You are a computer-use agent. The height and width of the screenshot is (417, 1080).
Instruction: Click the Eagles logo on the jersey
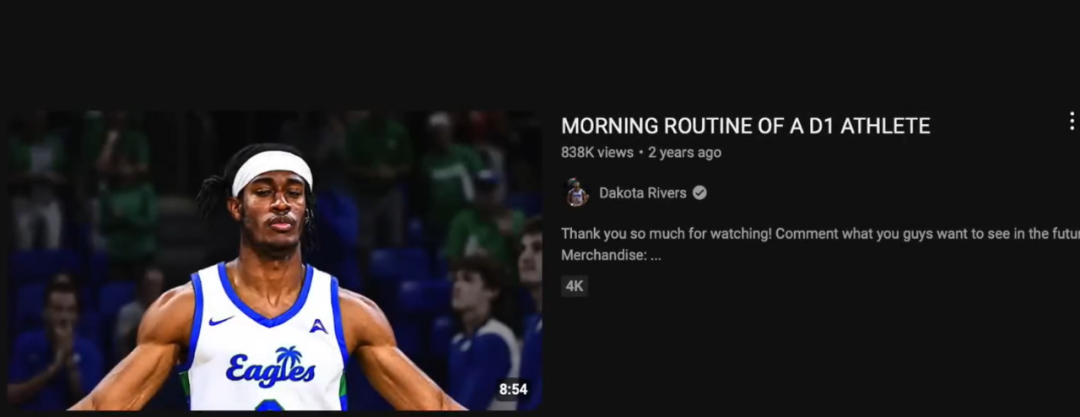tap(270, 368)
